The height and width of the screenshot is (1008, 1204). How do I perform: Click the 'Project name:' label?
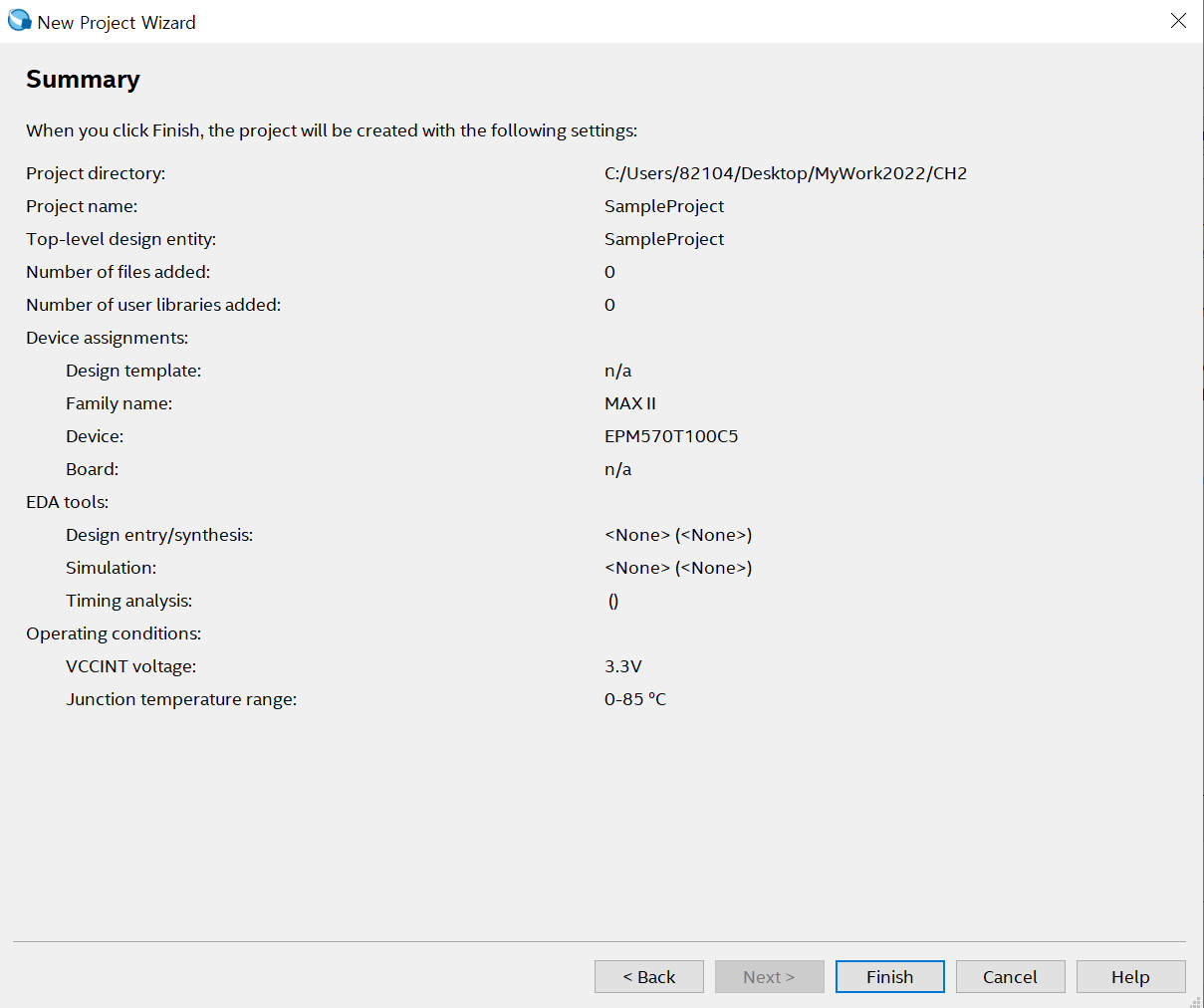click(82, 206)
